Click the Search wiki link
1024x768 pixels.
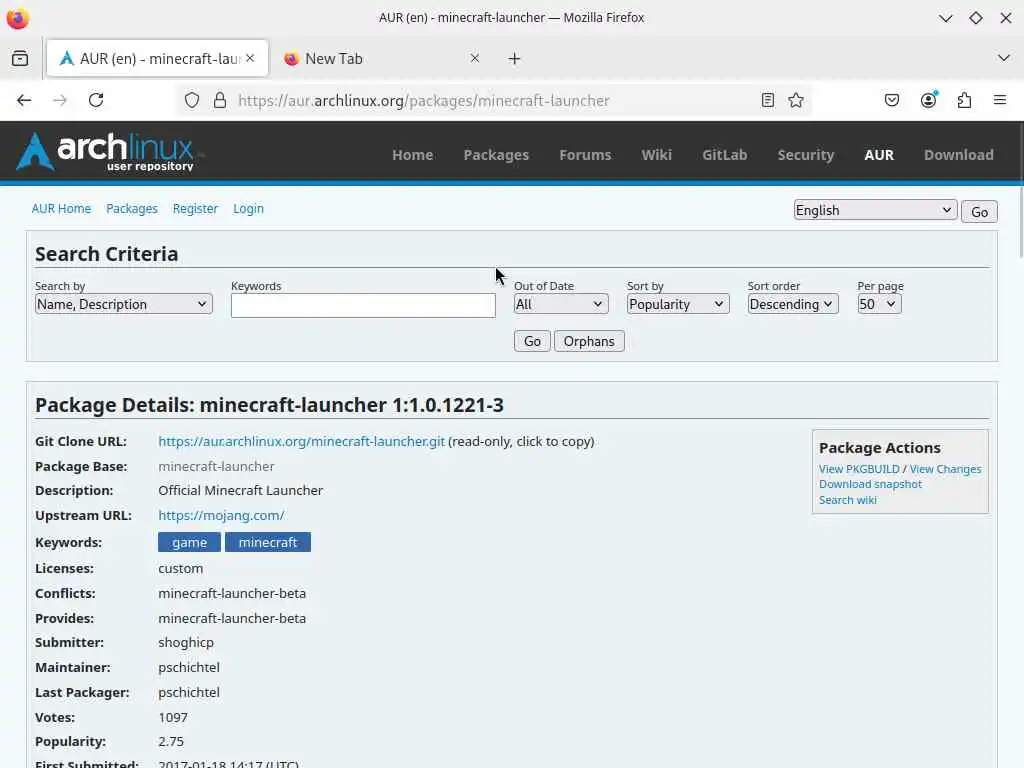(848, 500)
